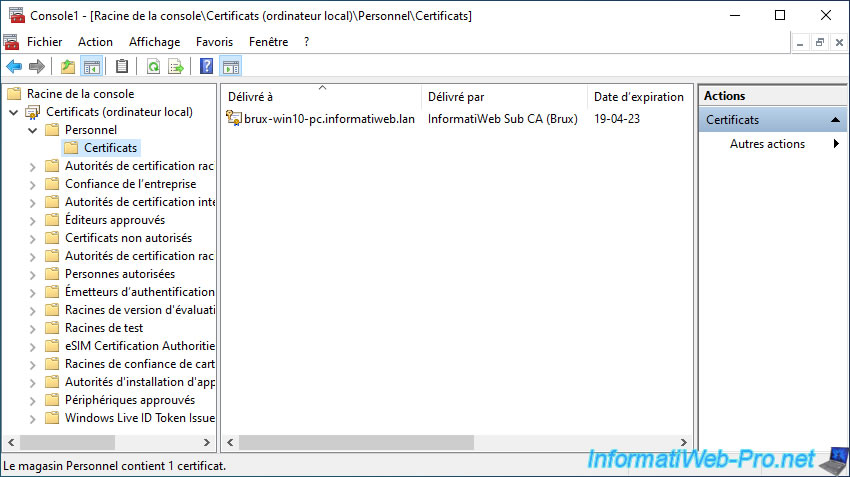Click the MMC system menu icon beside Fichier
Image resolution: width=850 pixels, height=477 pixels.
click(11, 42)
